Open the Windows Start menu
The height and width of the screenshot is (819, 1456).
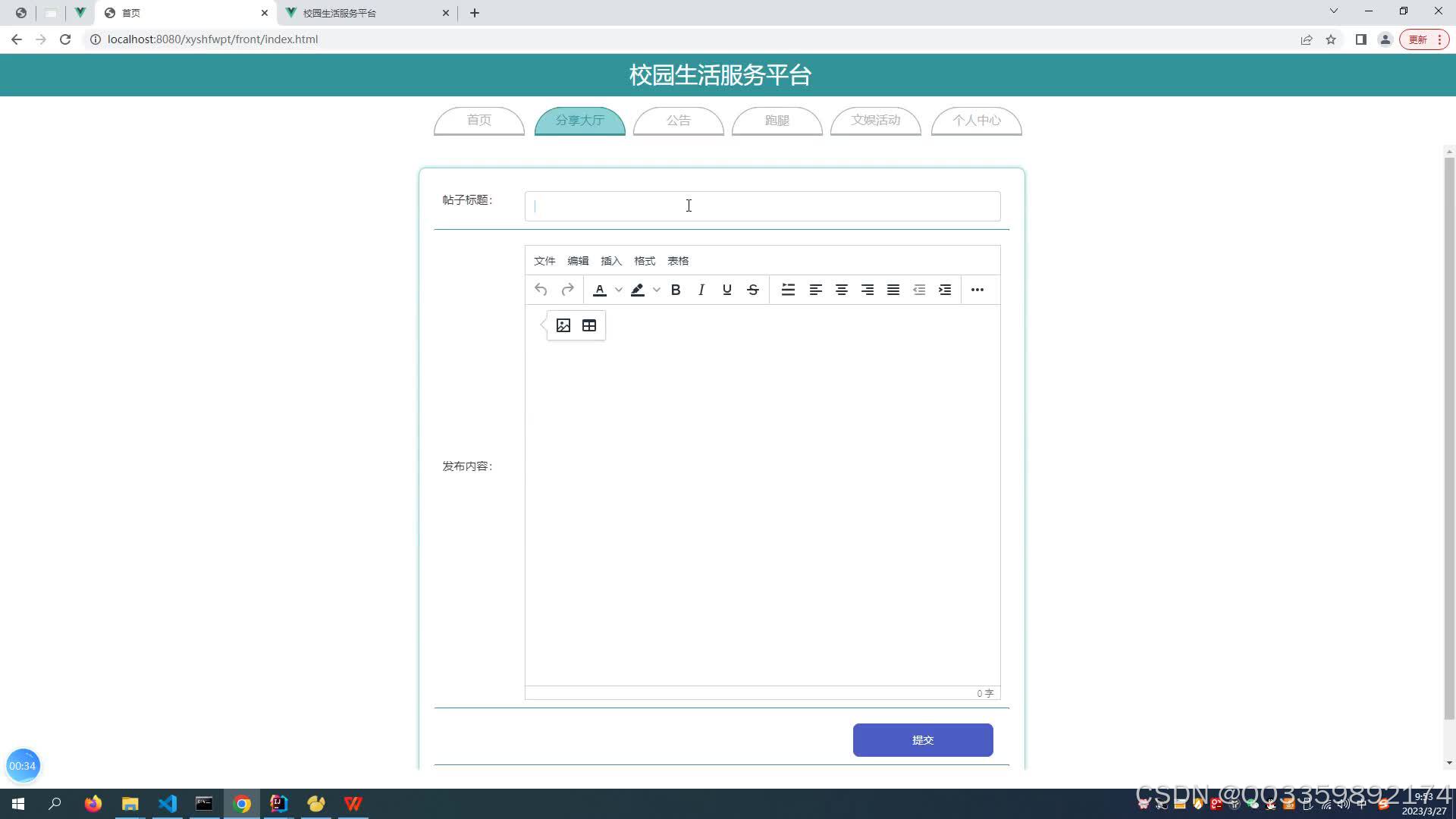[18, 804]
